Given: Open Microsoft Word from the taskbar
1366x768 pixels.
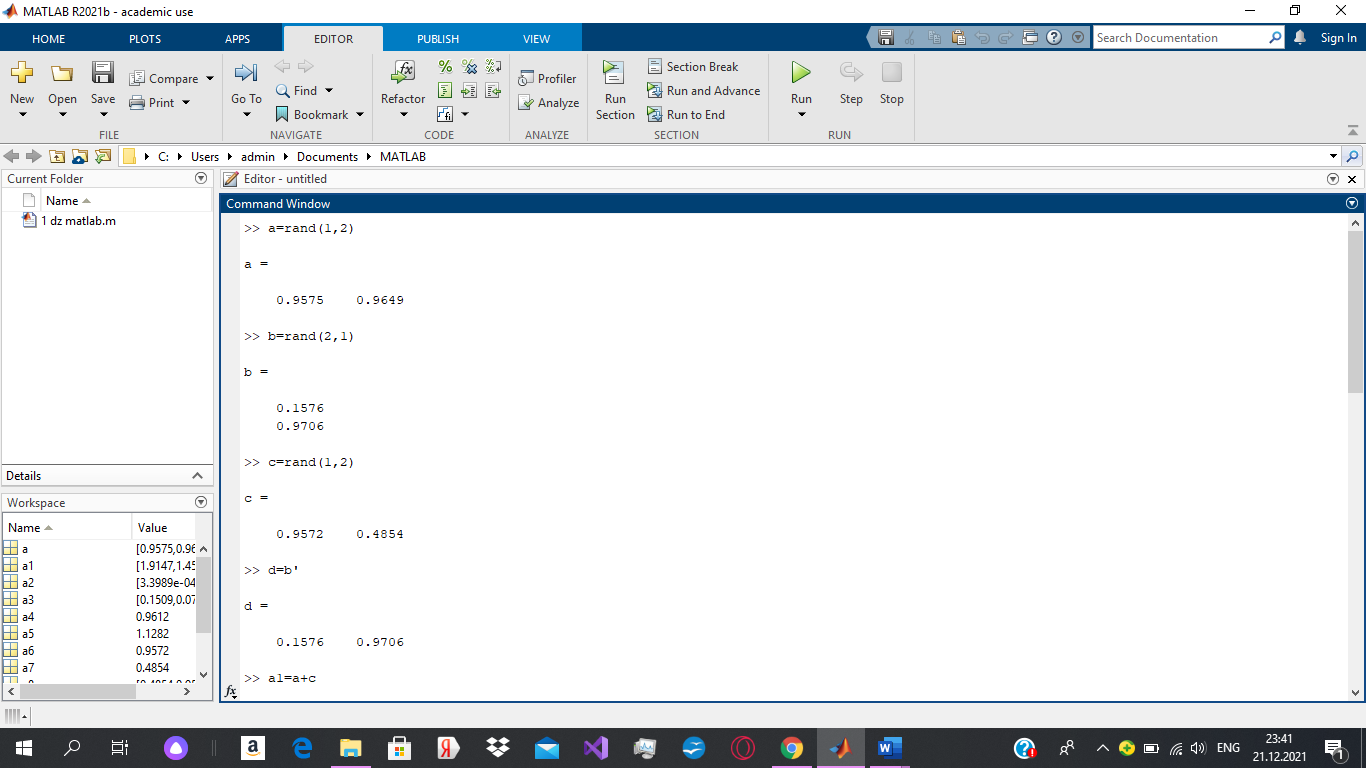Looking at the screenshot, I should [x=889, y=747].
